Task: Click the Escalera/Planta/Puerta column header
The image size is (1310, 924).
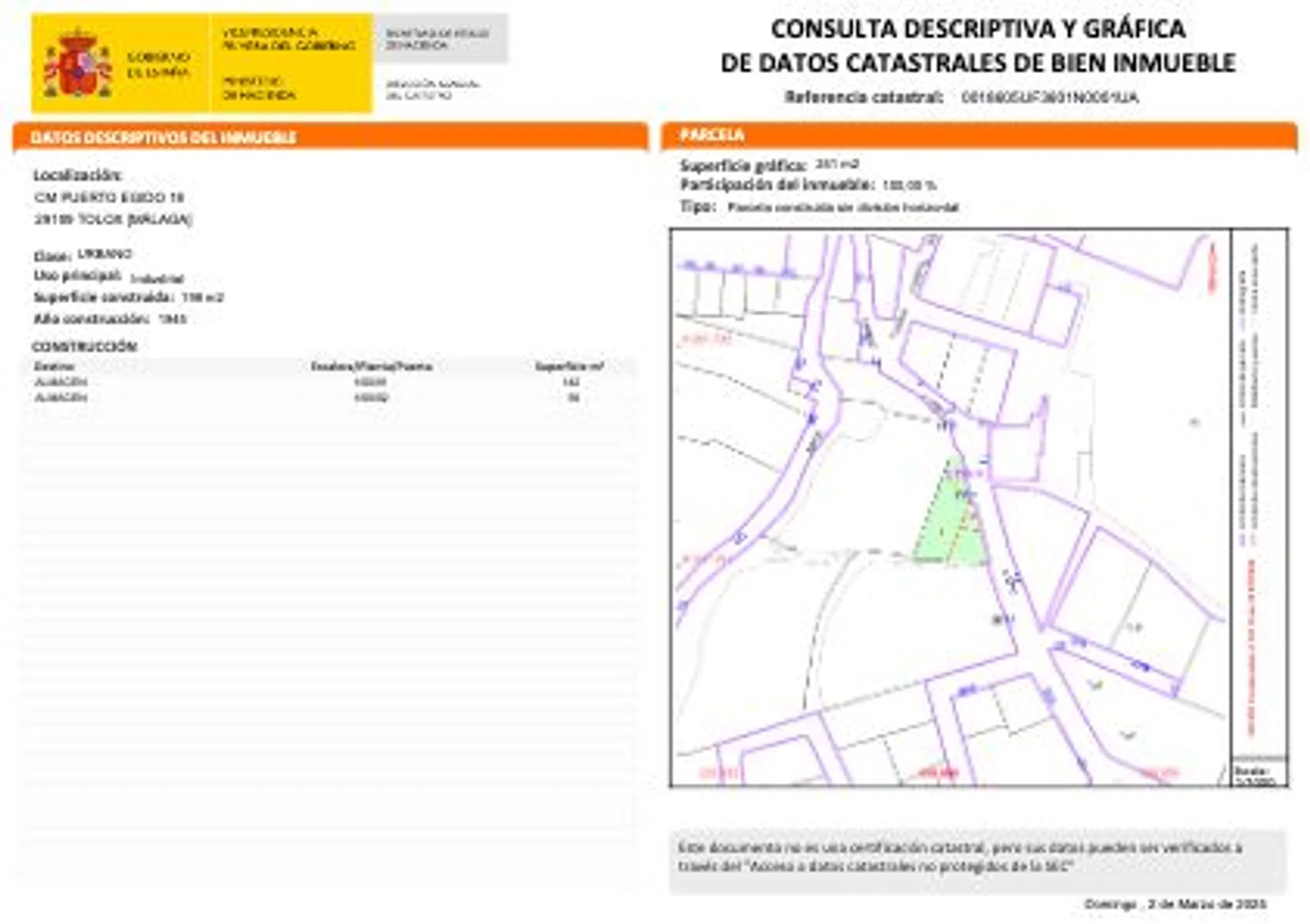Action: coord(371,367)
